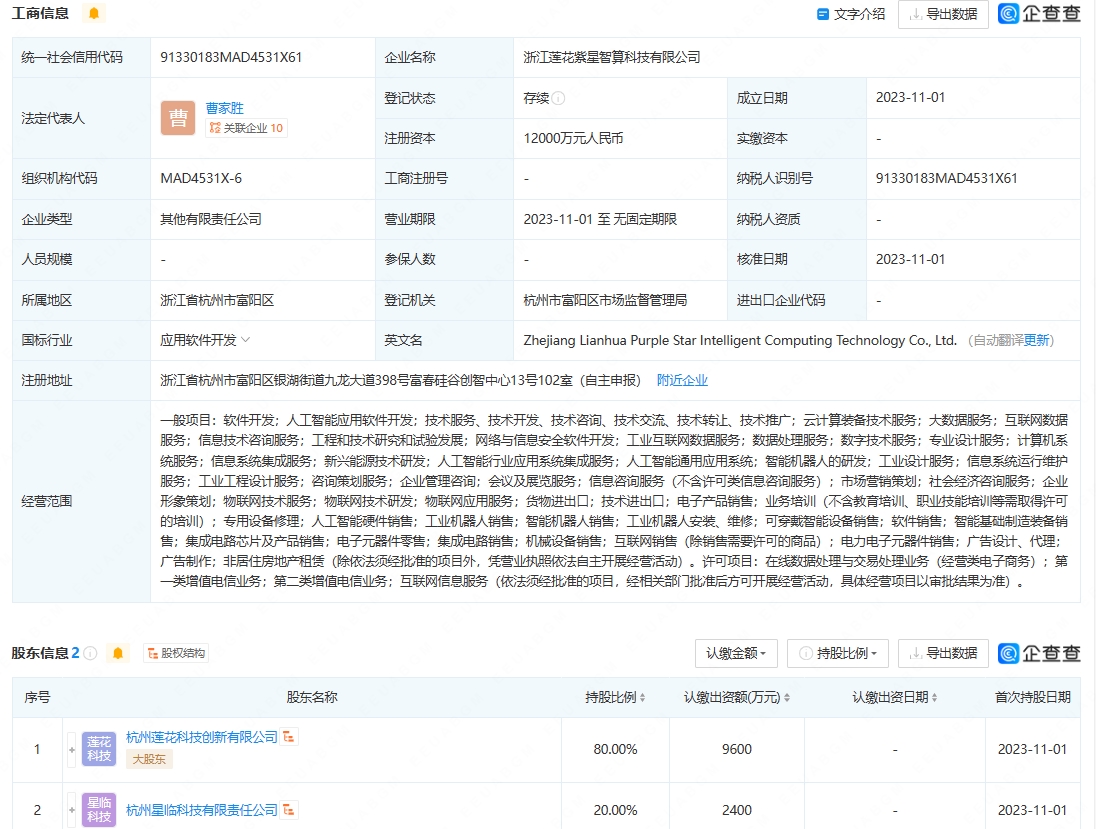Click 2023-11-01 至 无固定期限 business term
Image resolution: width=1096 pixels, height=829 pixels.
click(x=600, y=219)
